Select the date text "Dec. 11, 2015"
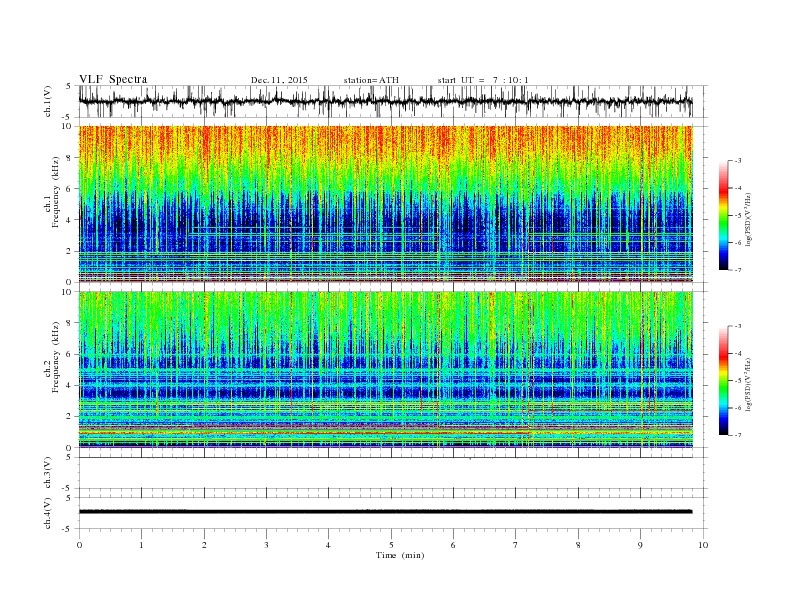 point(279,80)
